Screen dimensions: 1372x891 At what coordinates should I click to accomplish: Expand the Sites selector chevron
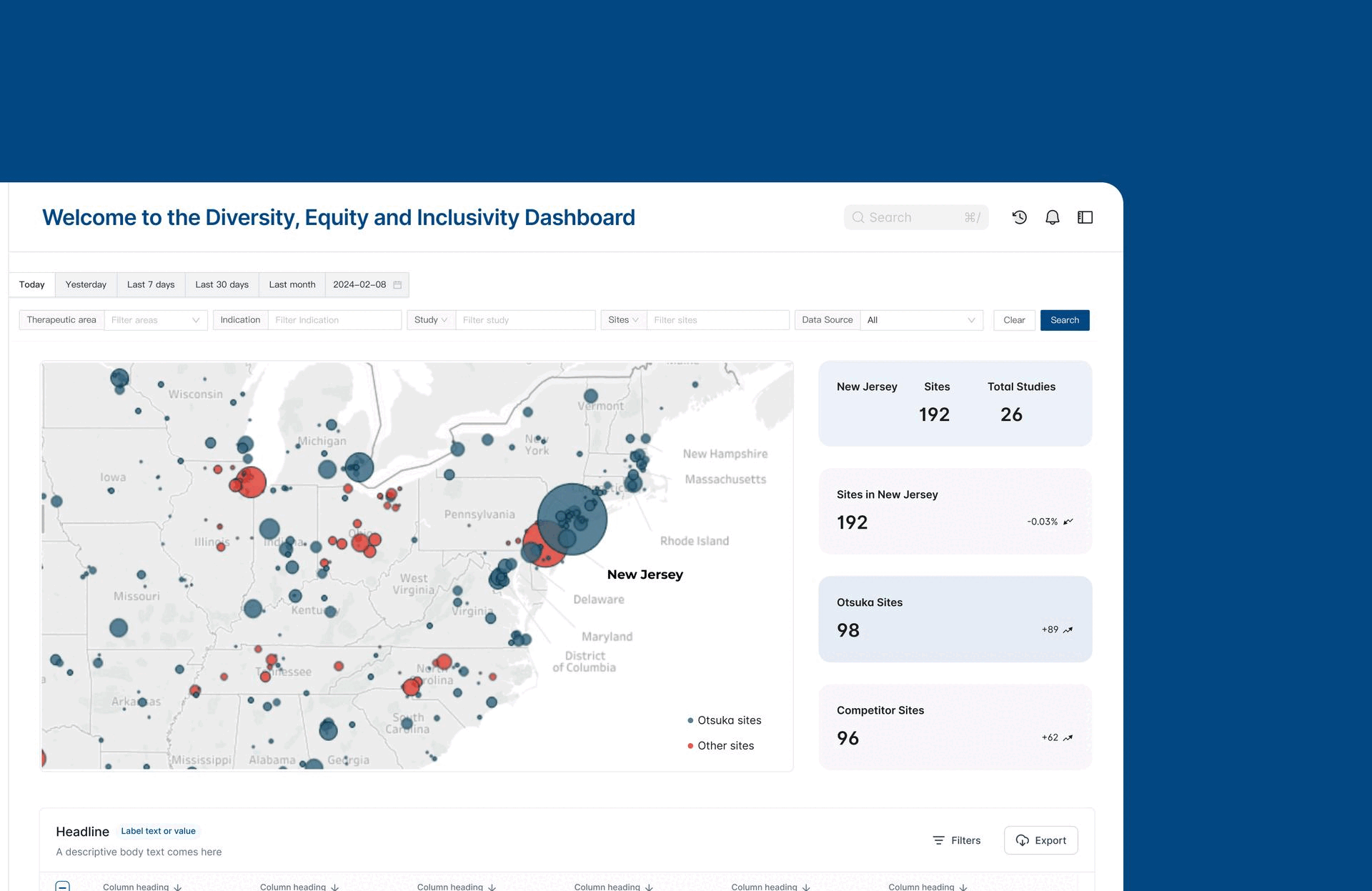click(635, 320)
